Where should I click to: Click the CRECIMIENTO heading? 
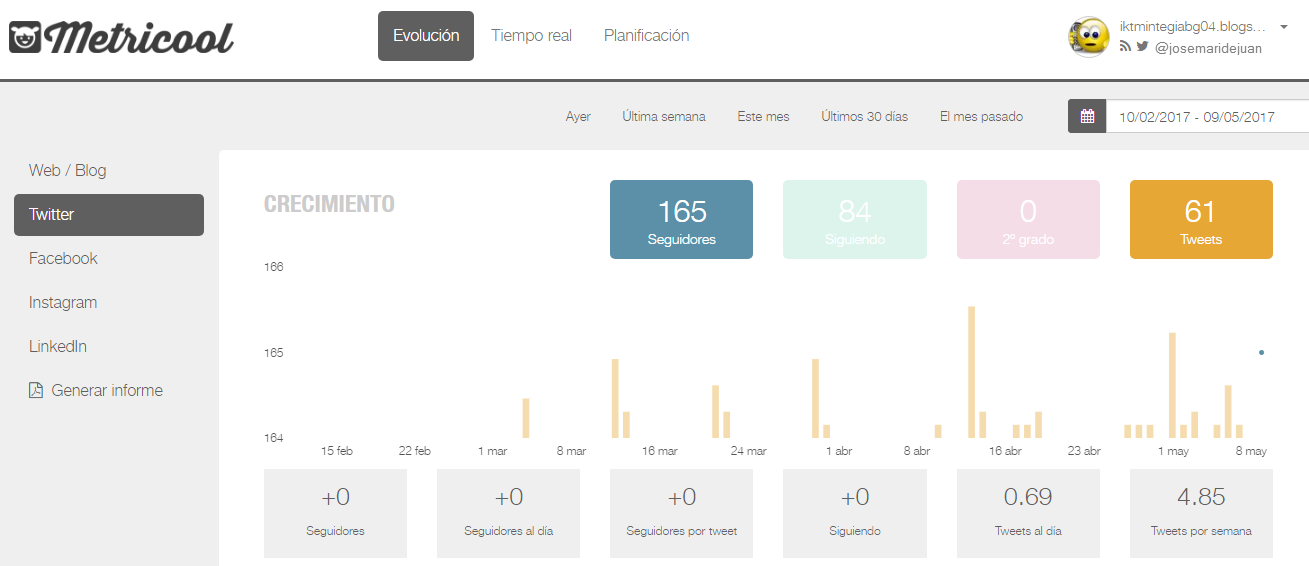point(329,204)
